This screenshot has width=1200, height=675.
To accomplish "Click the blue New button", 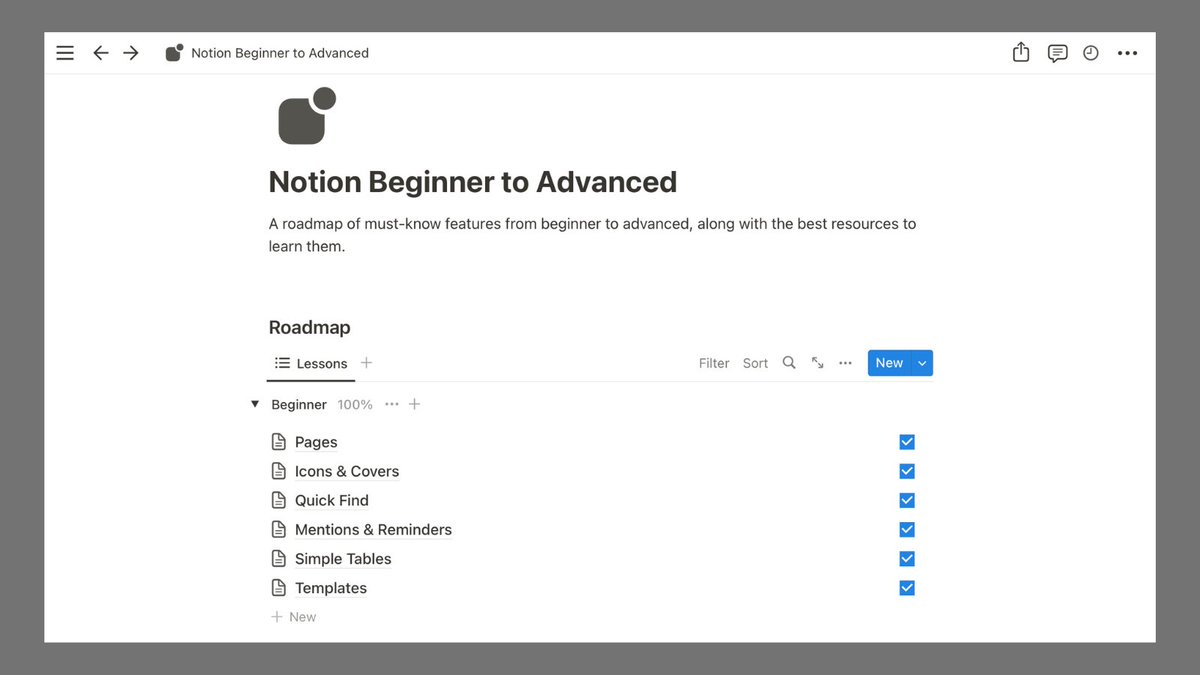I will (889, 363).
